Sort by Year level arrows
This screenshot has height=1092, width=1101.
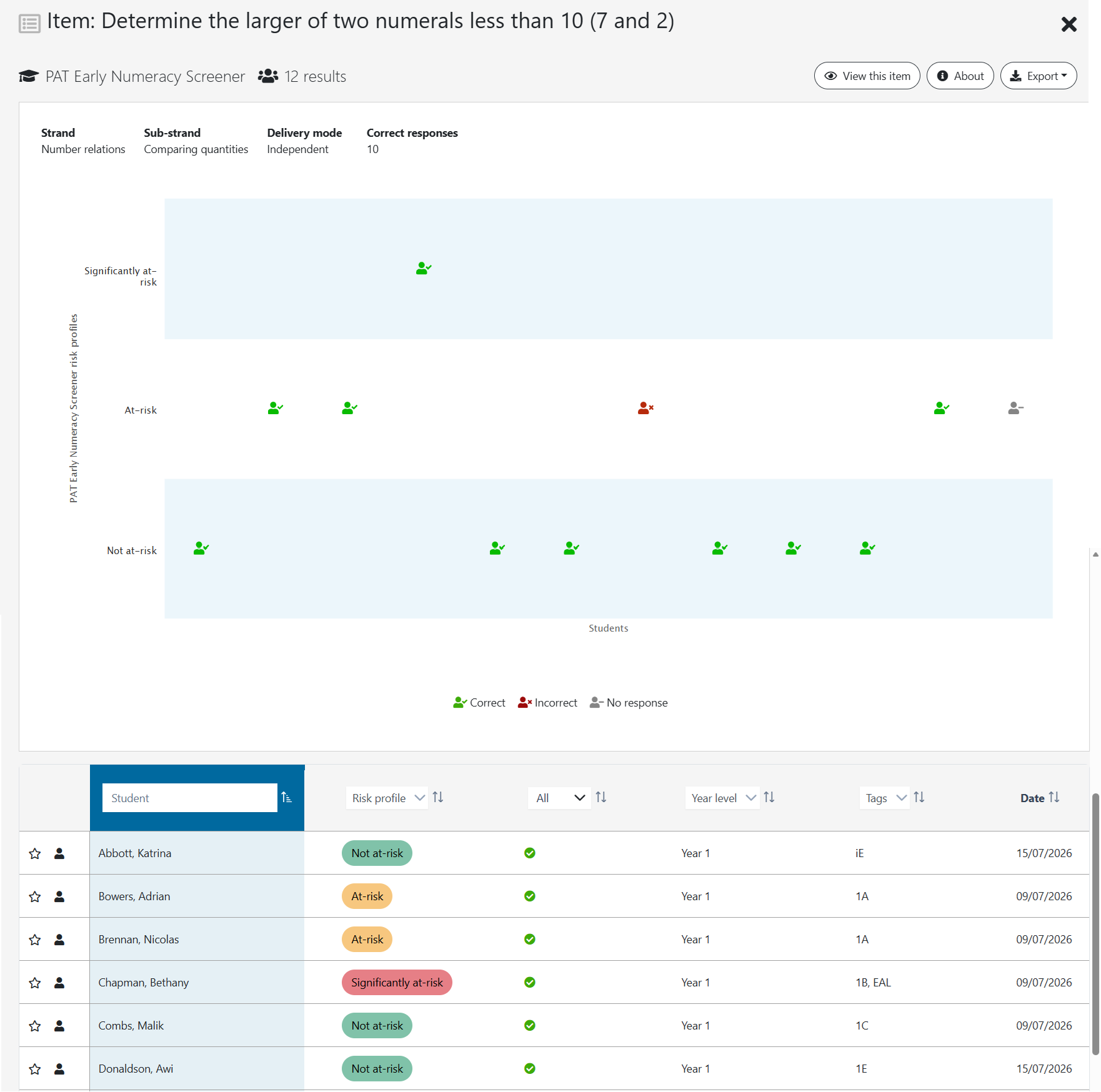(x=769, y=798)
